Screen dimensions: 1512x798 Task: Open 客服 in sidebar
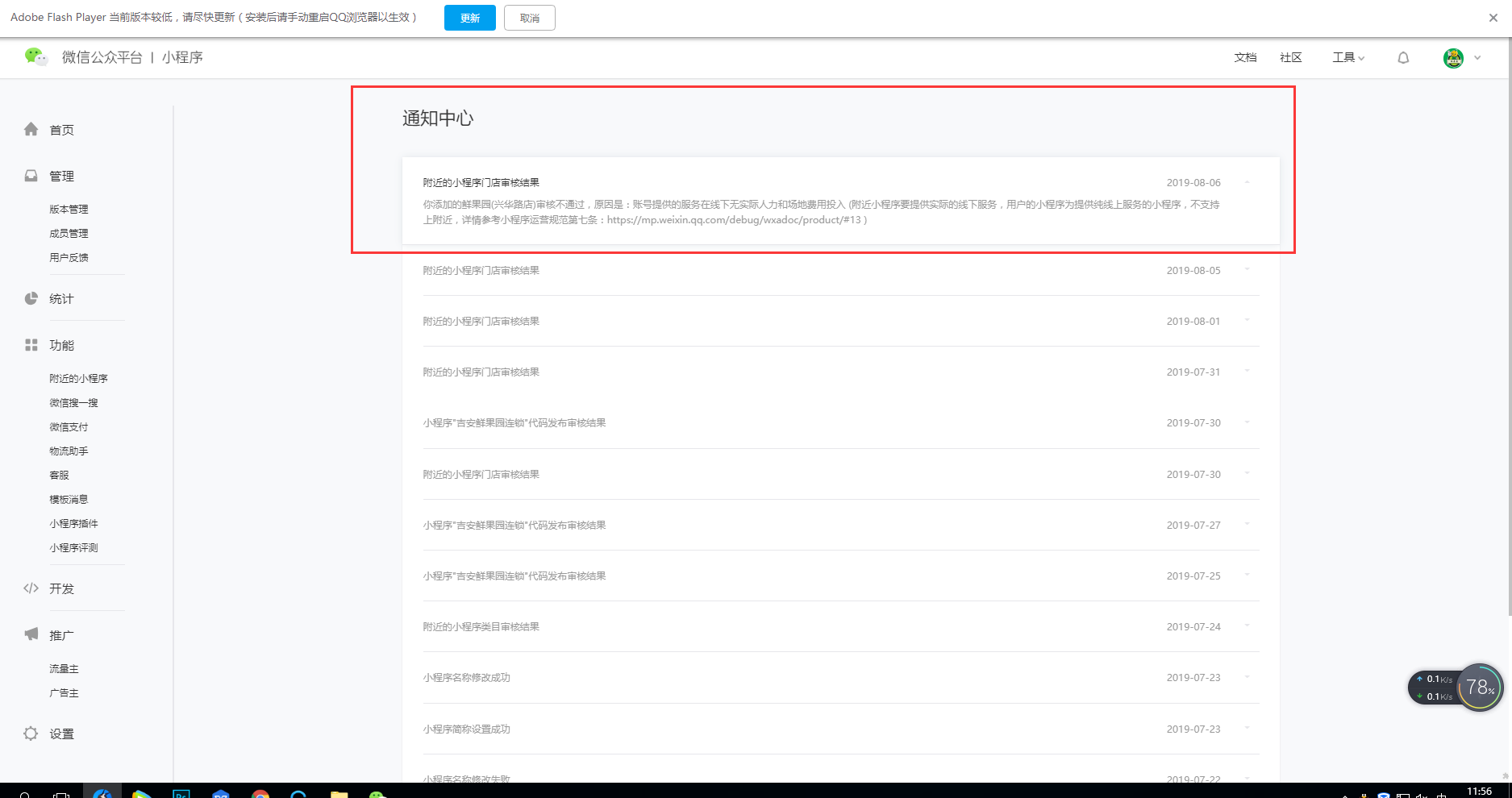pyautogui.click(x=59, y=476)
